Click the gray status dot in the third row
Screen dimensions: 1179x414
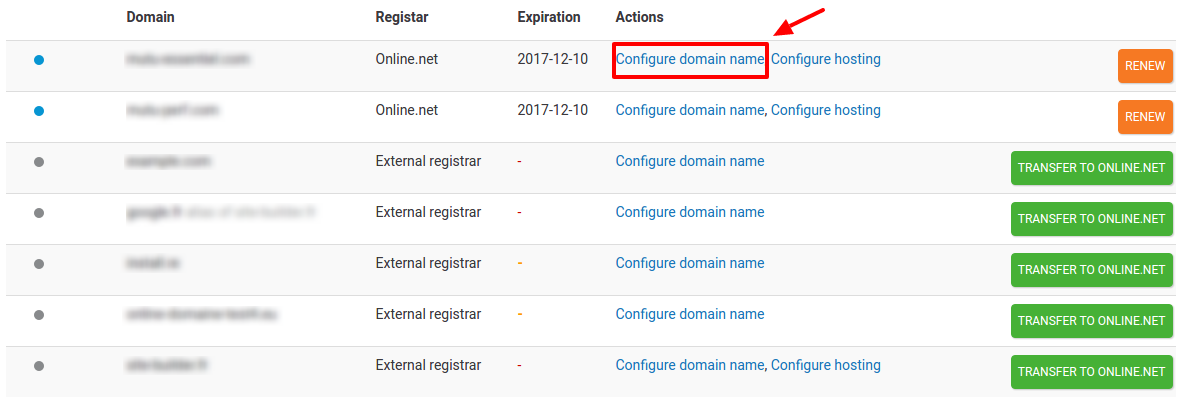(39, 162)
